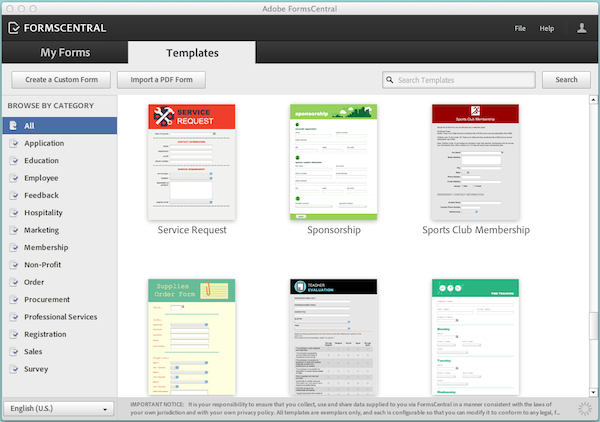Click the Feedback category icon
This screenshot has height=422, width=600.
14,196
